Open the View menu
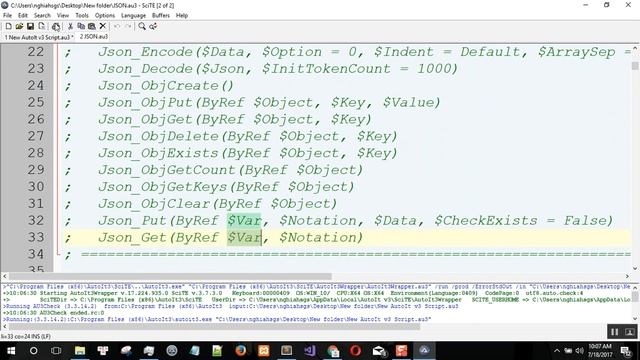 point(62,16)
